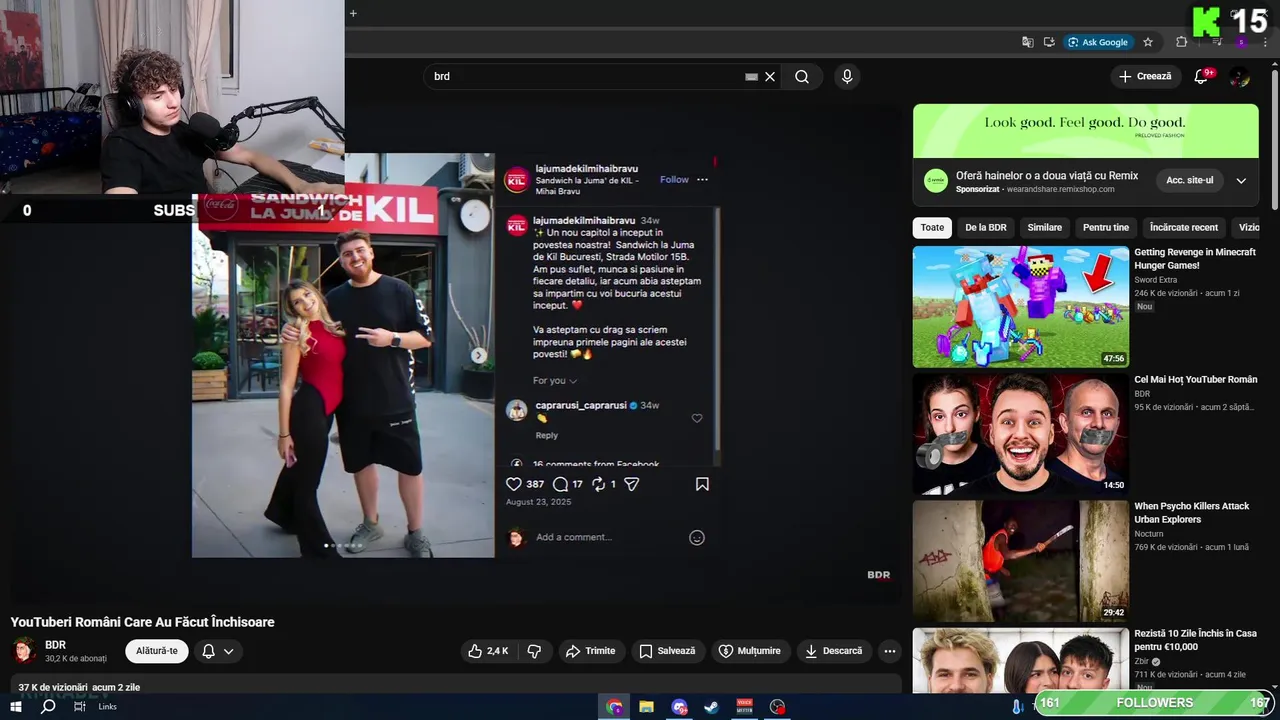Viewport: 1280px width, 720px height.
Task: Click the Sword Extra channel name
Action: (1155, 280)
